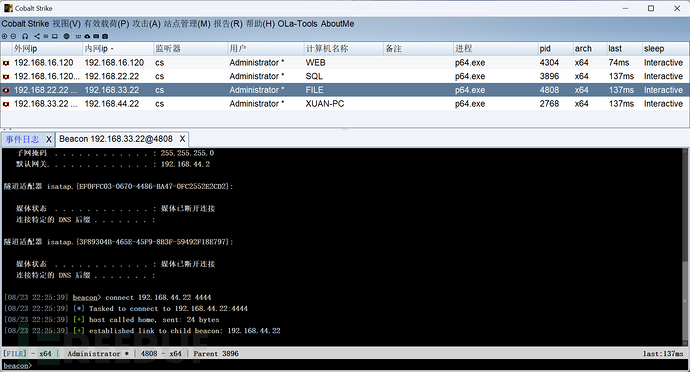Sort by the 用户 column header
Screen dimensions: 690x372
pyautogui.click(x=265, y=48)
